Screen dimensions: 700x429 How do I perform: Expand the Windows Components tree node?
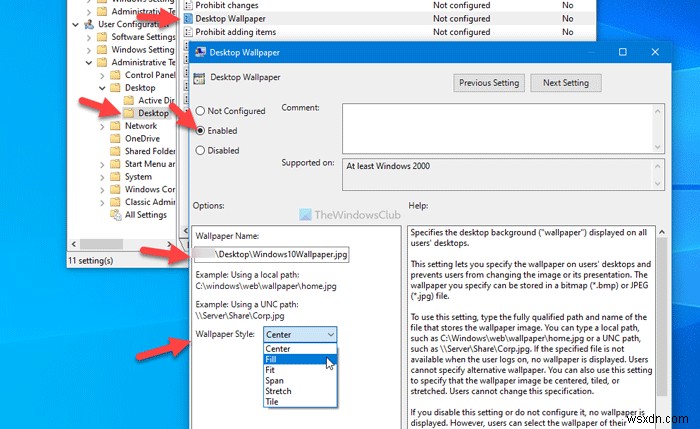click(x=102, y=190)
